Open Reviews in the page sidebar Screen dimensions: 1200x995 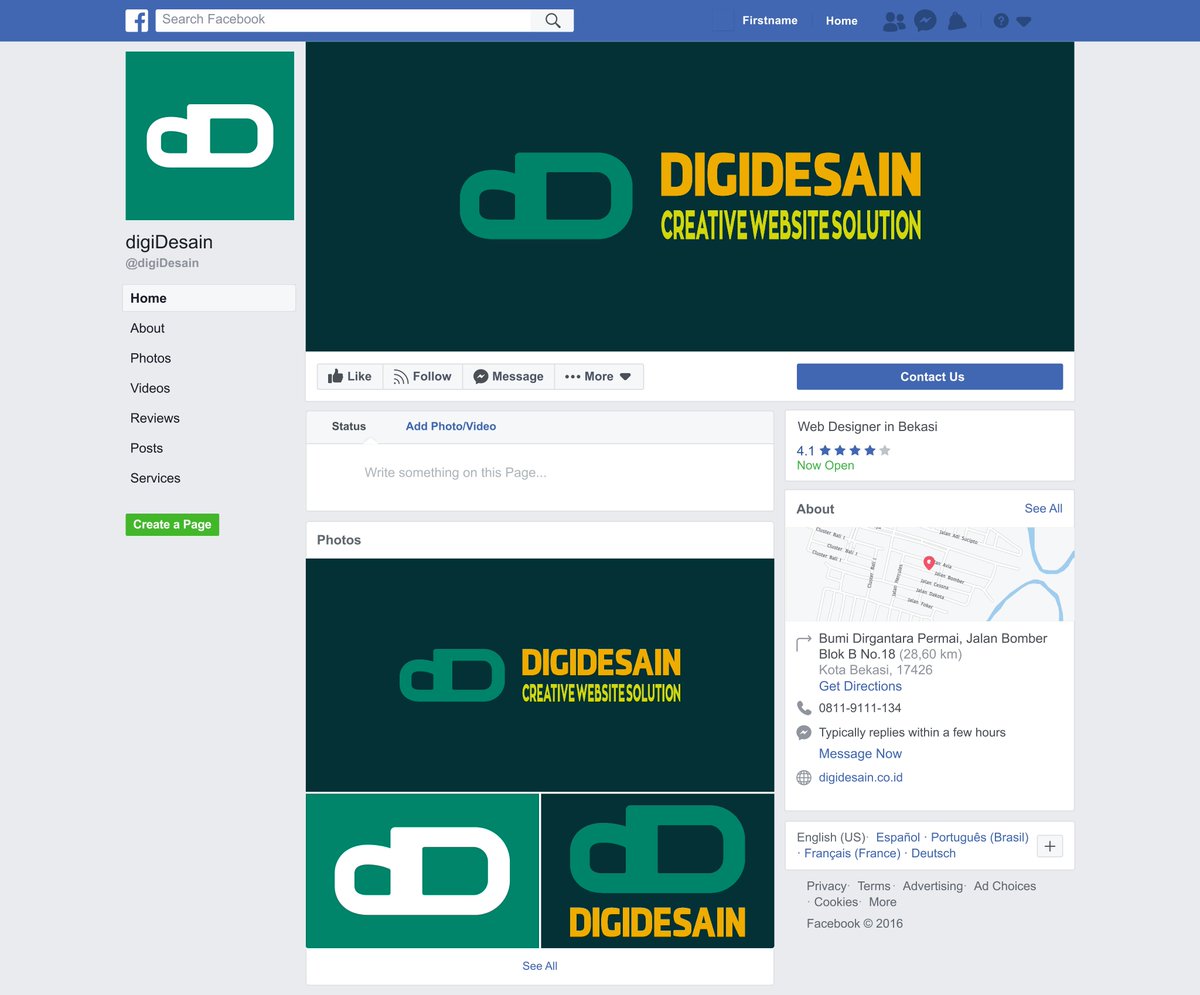pos(155,418)
